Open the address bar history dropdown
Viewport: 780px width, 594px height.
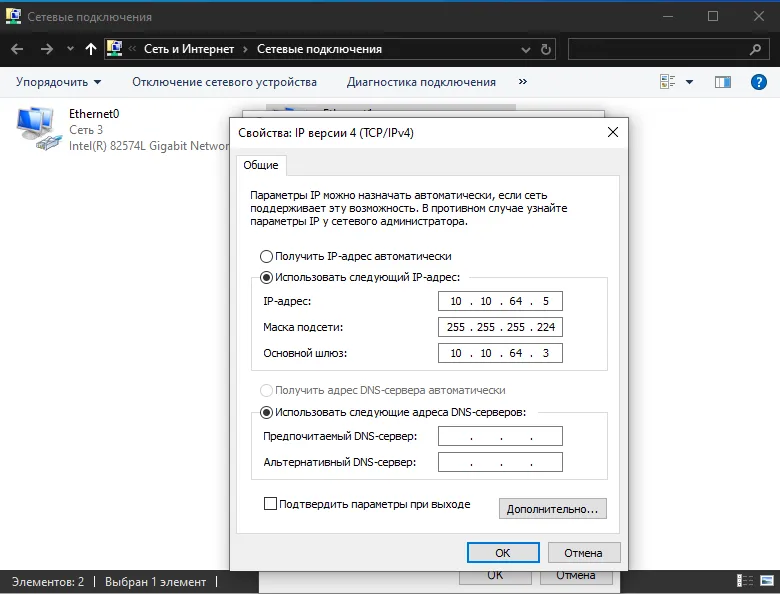click(x=525, y=49)
